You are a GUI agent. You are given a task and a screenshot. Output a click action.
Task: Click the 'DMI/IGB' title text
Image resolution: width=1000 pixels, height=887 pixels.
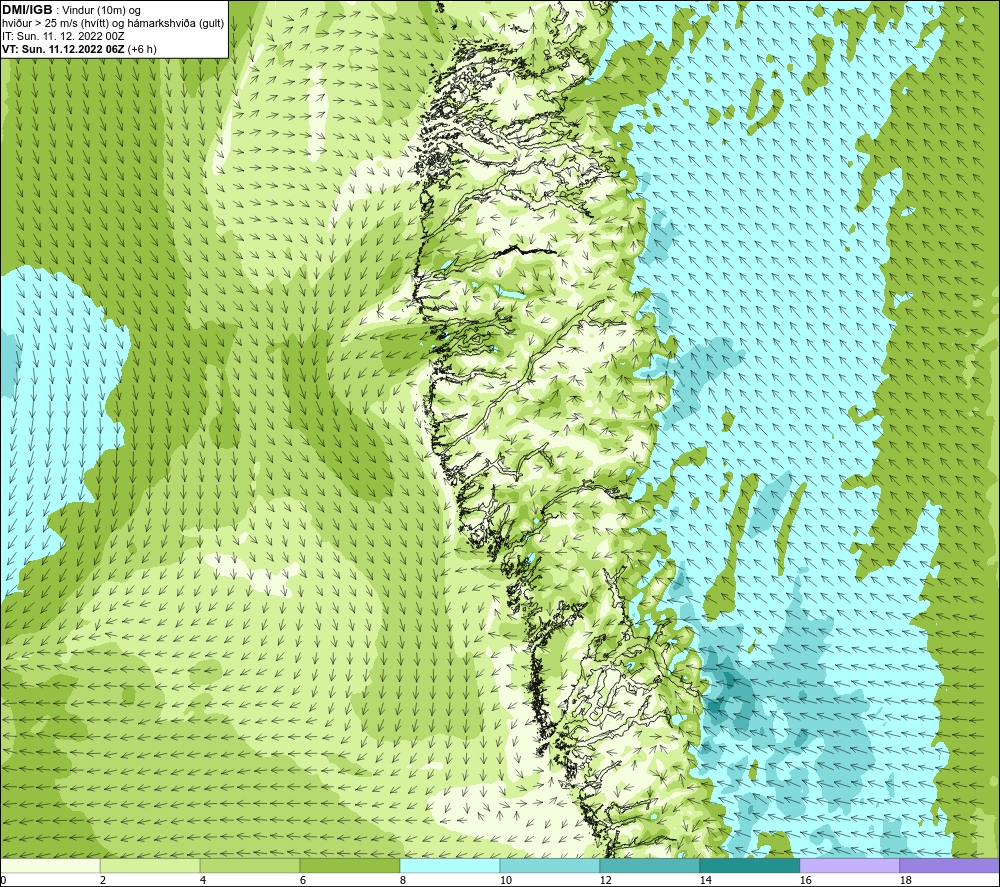pos(27,10)
